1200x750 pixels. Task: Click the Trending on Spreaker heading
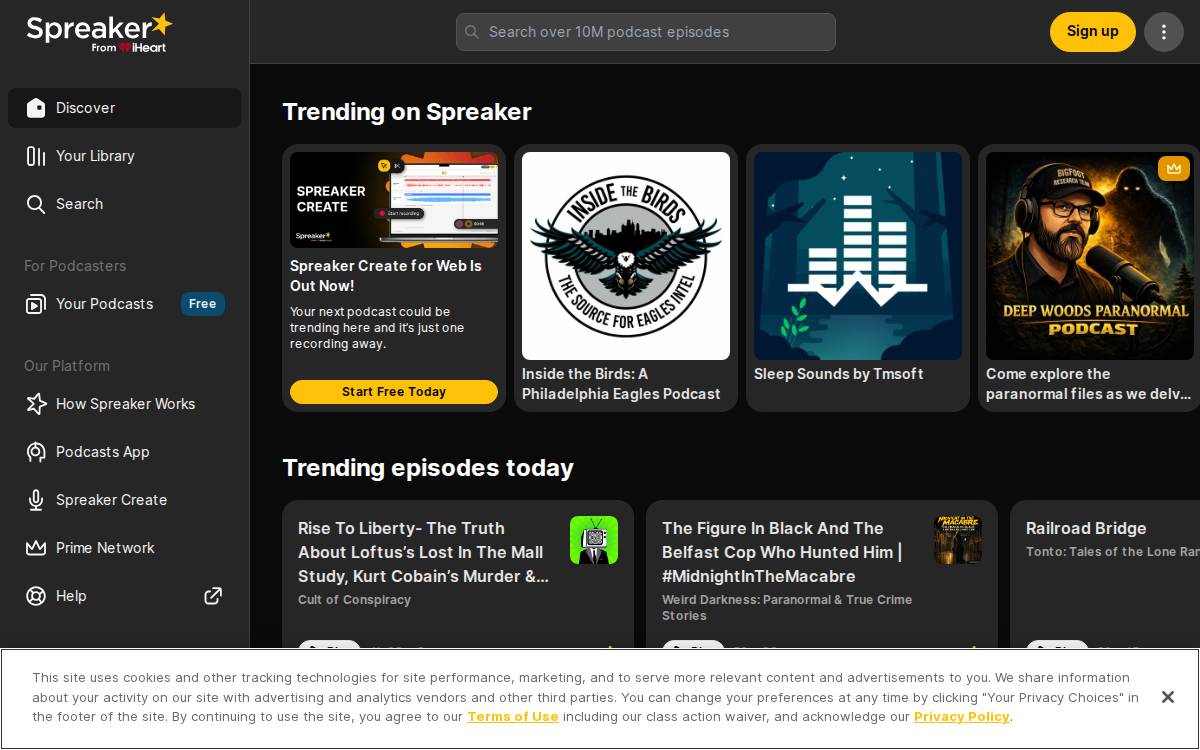click(x=407, y=112)
